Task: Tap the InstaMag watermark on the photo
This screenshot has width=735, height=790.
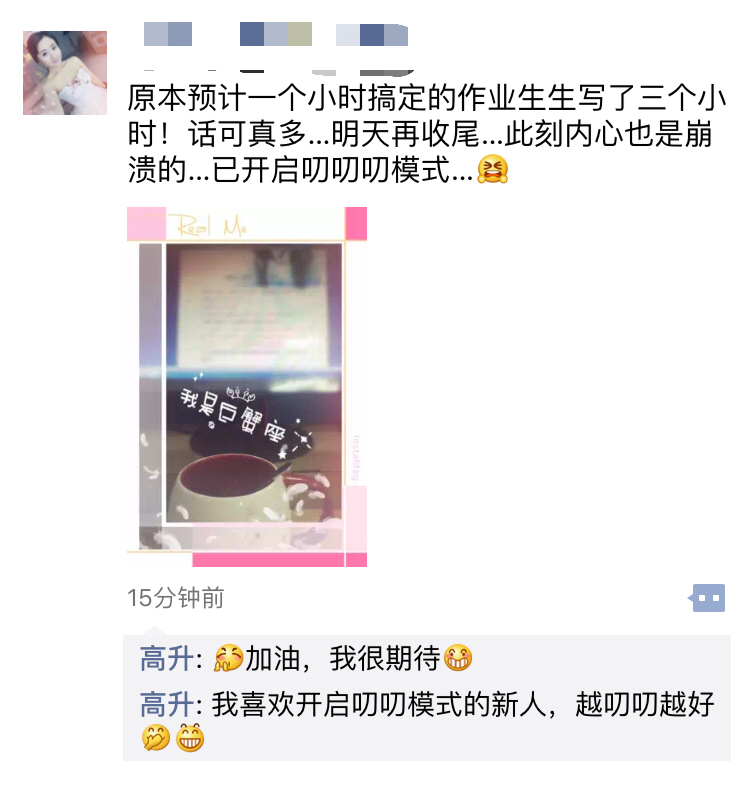Action: (356, 458)
